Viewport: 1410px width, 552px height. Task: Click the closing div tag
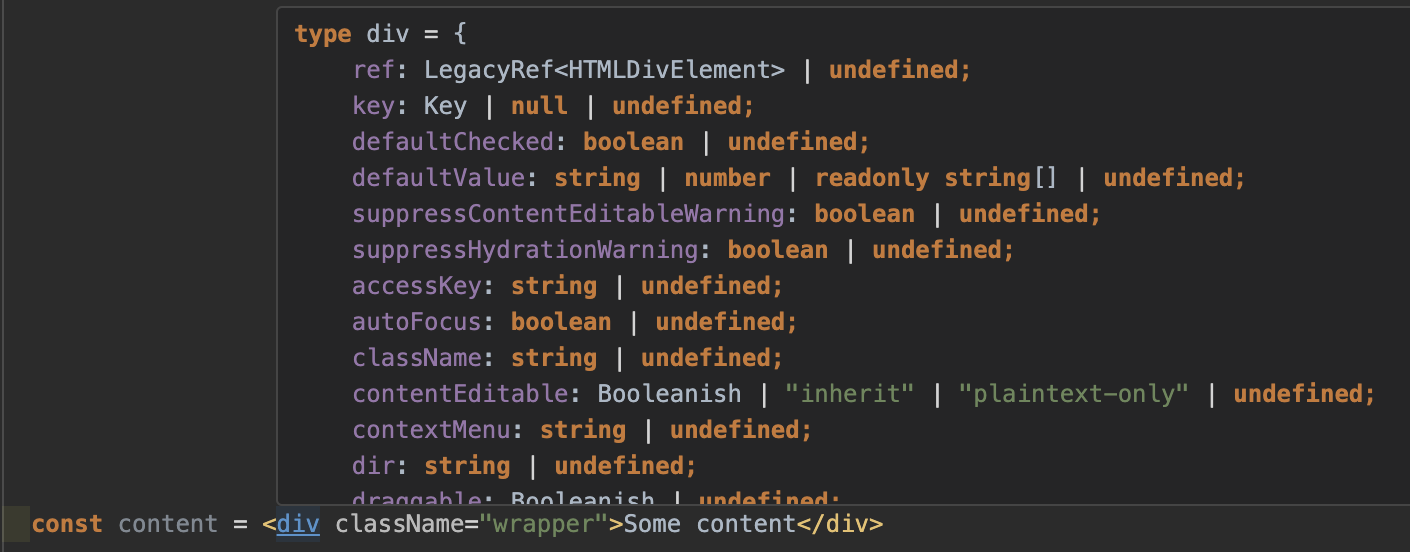click(840, 524)
